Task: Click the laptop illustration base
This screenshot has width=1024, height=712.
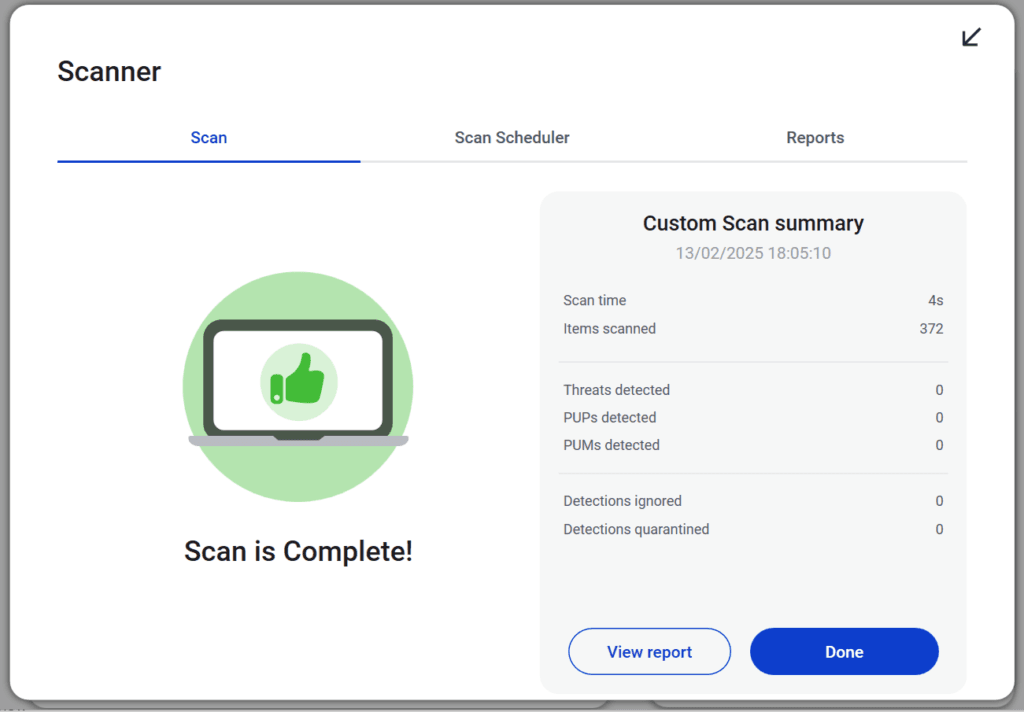Action: (298, 440)
